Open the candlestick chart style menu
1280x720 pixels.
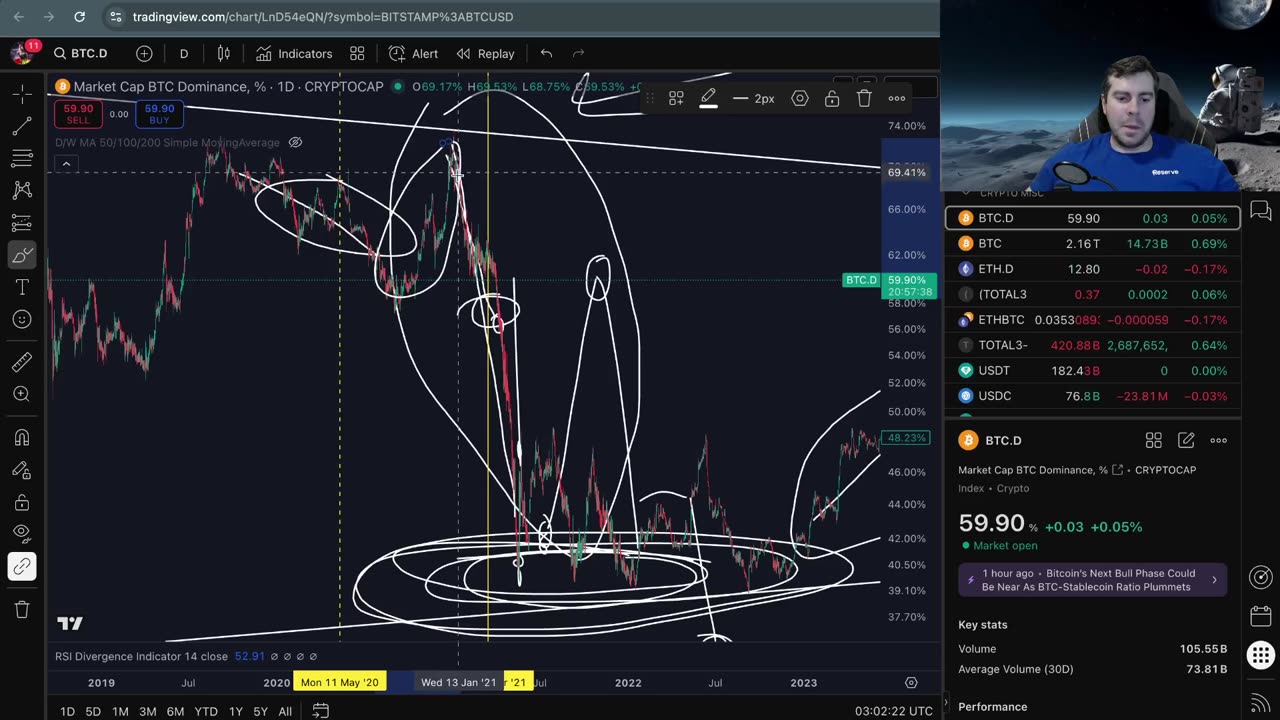coord(224,54)
